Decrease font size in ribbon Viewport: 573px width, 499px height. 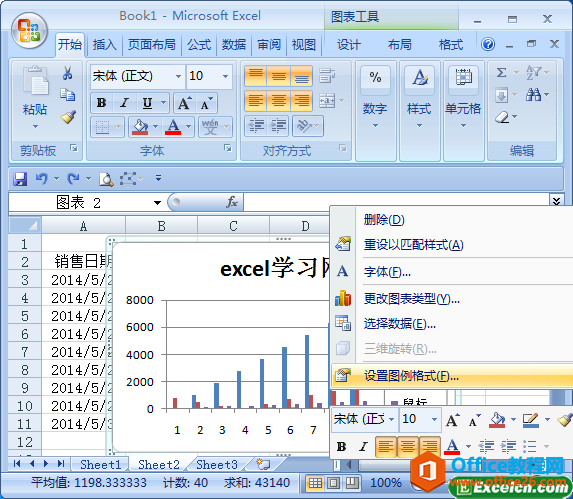pos(206,103)
